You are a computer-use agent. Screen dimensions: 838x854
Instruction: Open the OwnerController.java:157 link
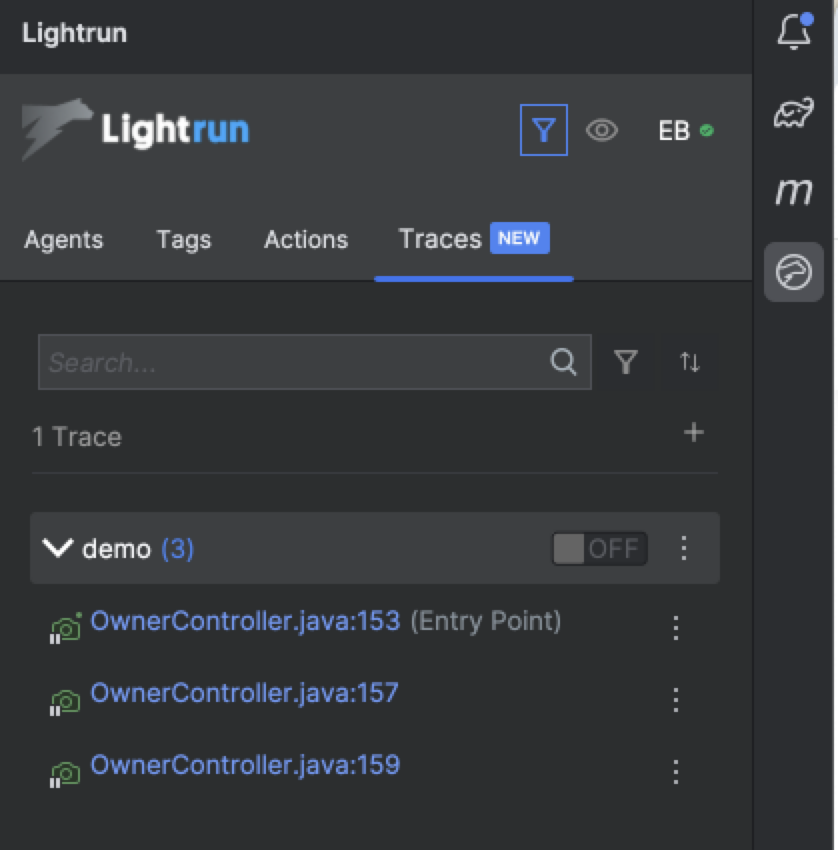click(244, 693)
